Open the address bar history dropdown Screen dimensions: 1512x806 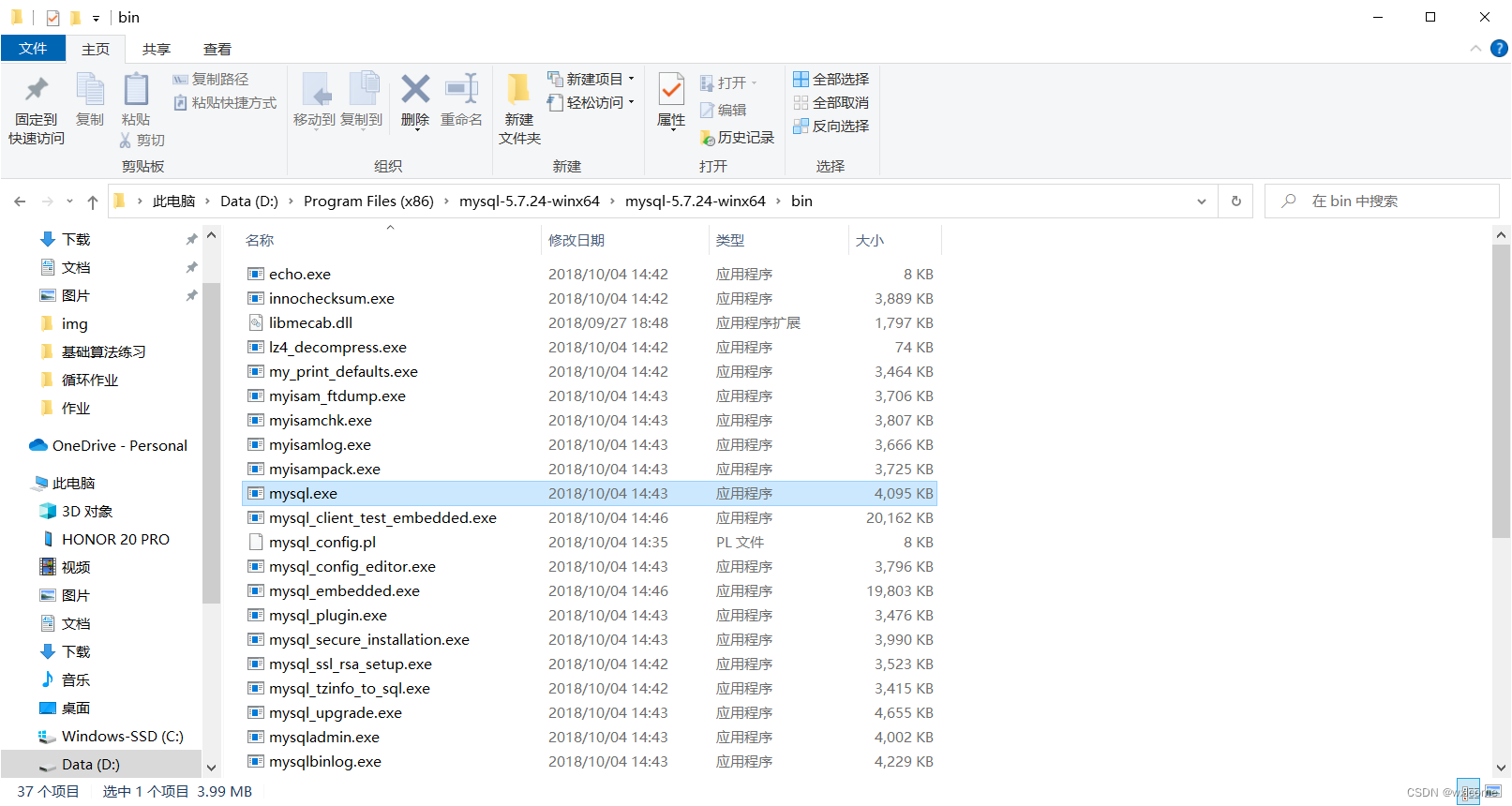coord(1202,201)
